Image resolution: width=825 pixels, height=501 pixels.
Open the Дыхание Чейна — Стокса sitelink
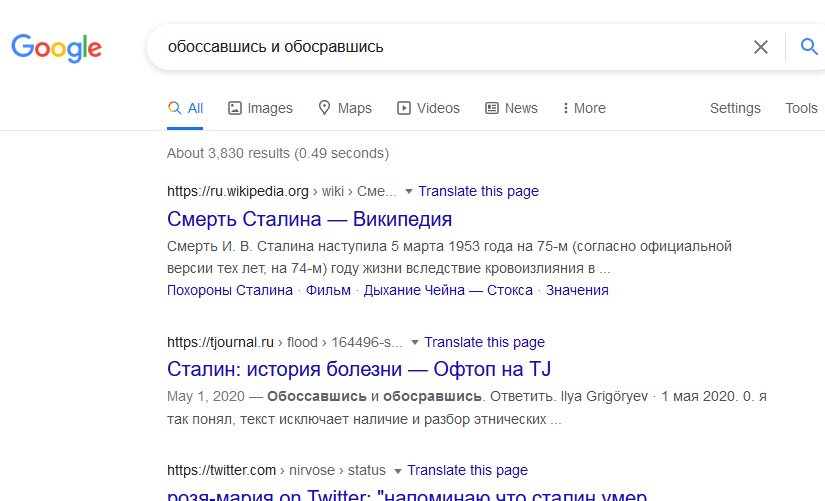tap(448, 290)
